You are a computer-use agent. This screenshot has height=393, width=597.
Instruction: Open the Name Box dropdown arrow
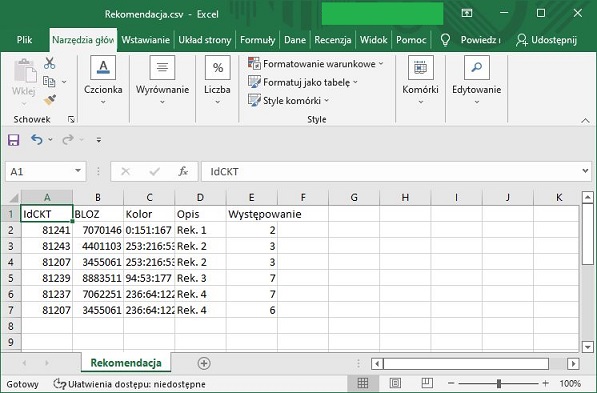(78, 171)
